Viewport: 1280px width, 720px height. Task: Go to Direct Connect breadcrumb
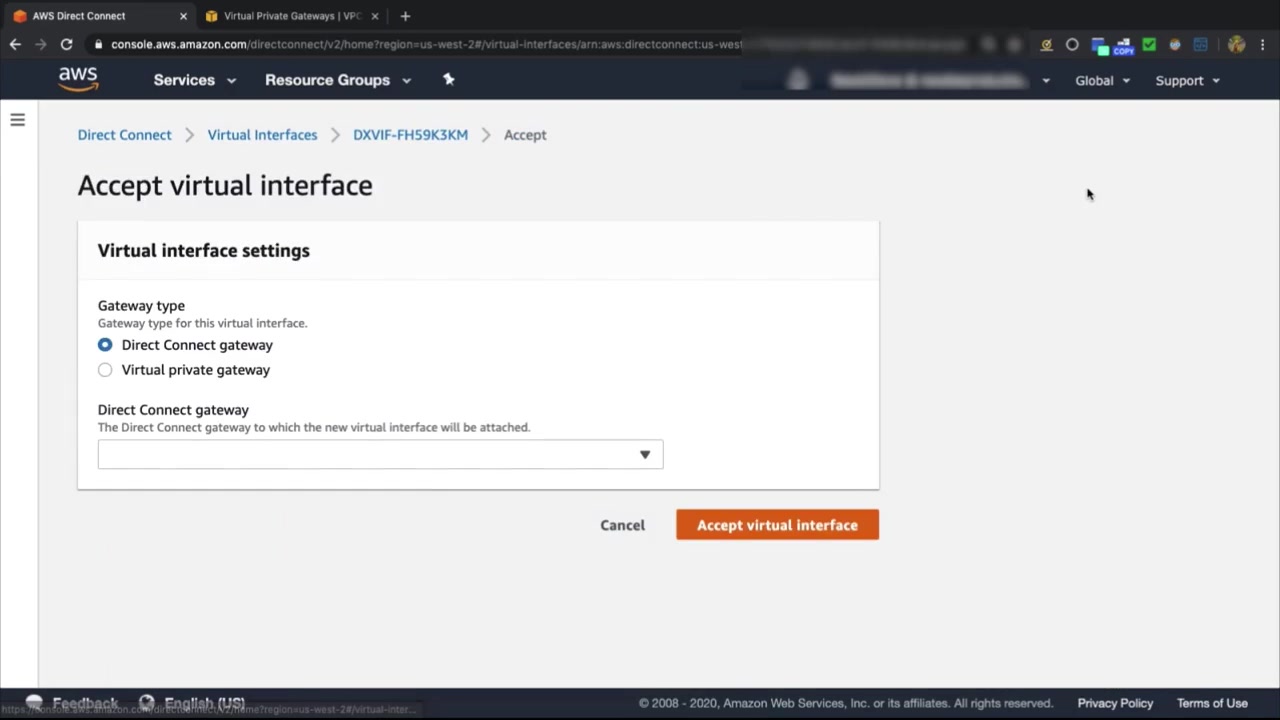(125, 135)
